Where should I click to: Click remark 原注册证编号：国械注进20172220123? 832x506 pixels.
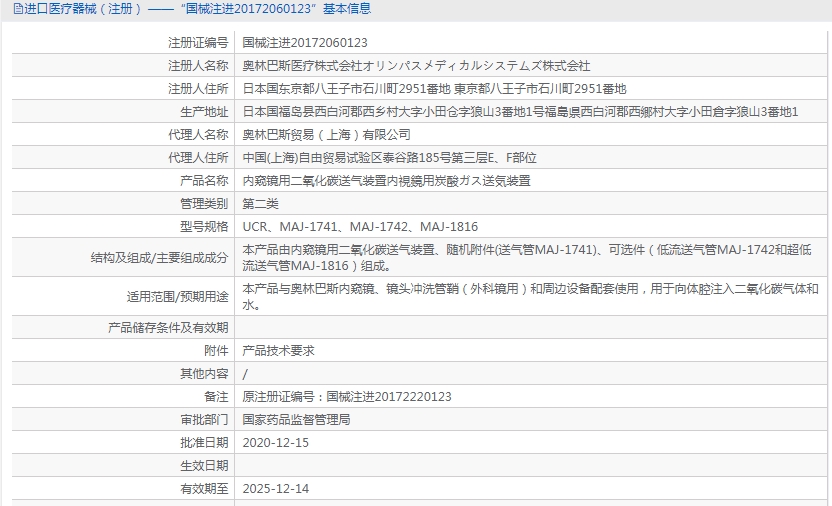point(347,397)
